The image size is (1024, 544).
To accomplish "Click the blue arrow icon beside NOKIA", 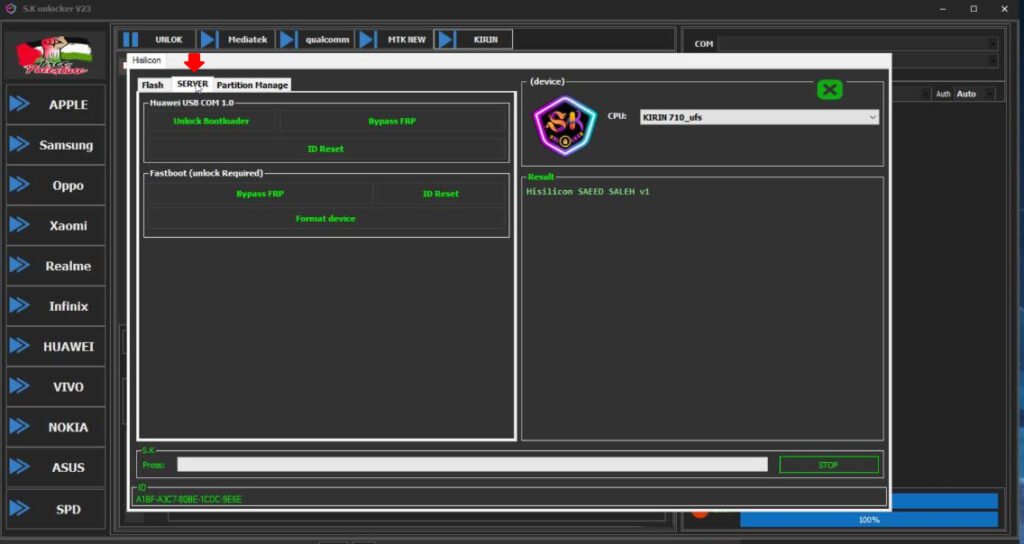I will [20, 426].
